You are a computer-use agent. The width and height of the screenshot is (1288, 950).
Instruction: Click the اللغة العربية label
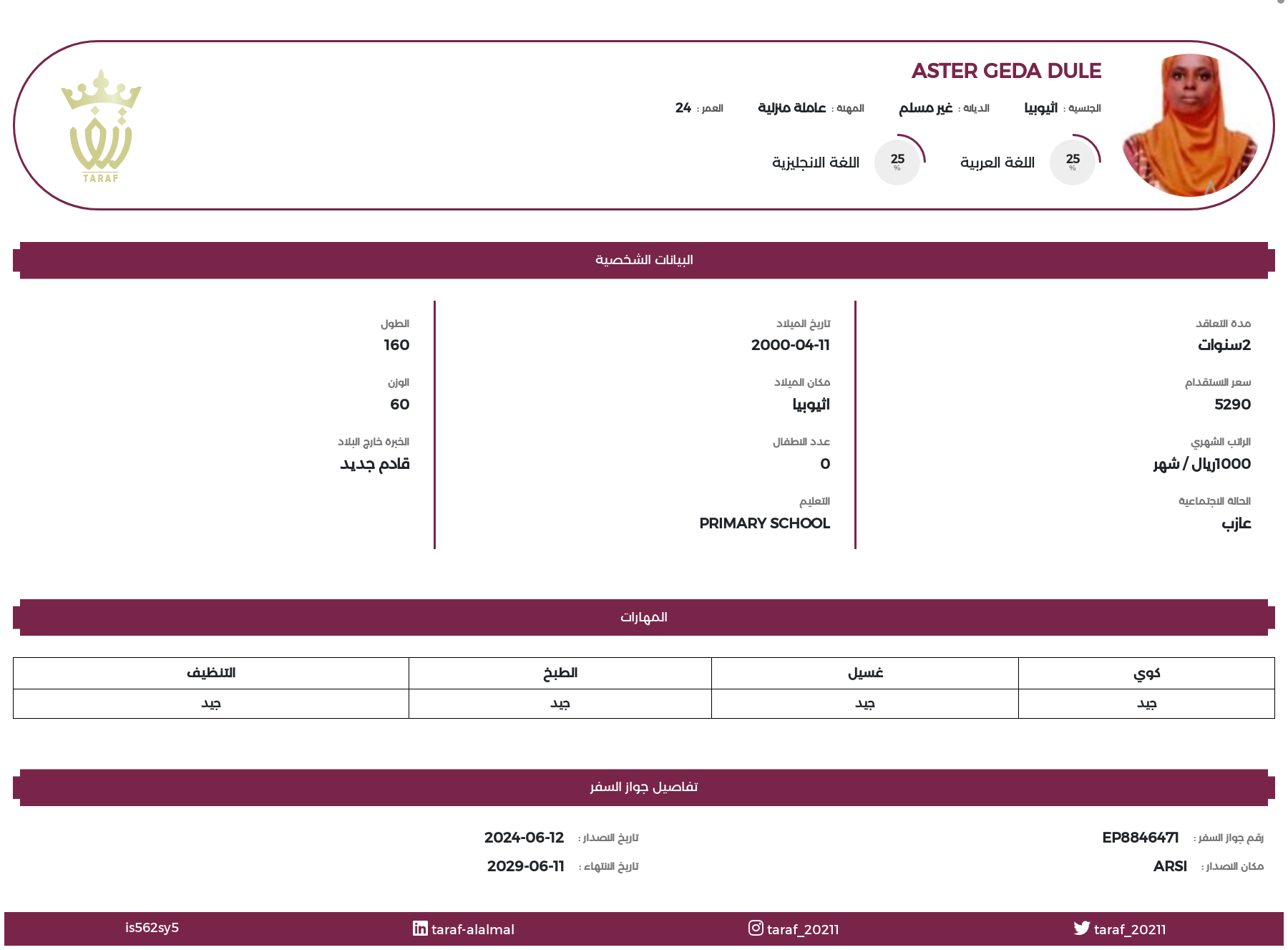(x=997, y=163)
